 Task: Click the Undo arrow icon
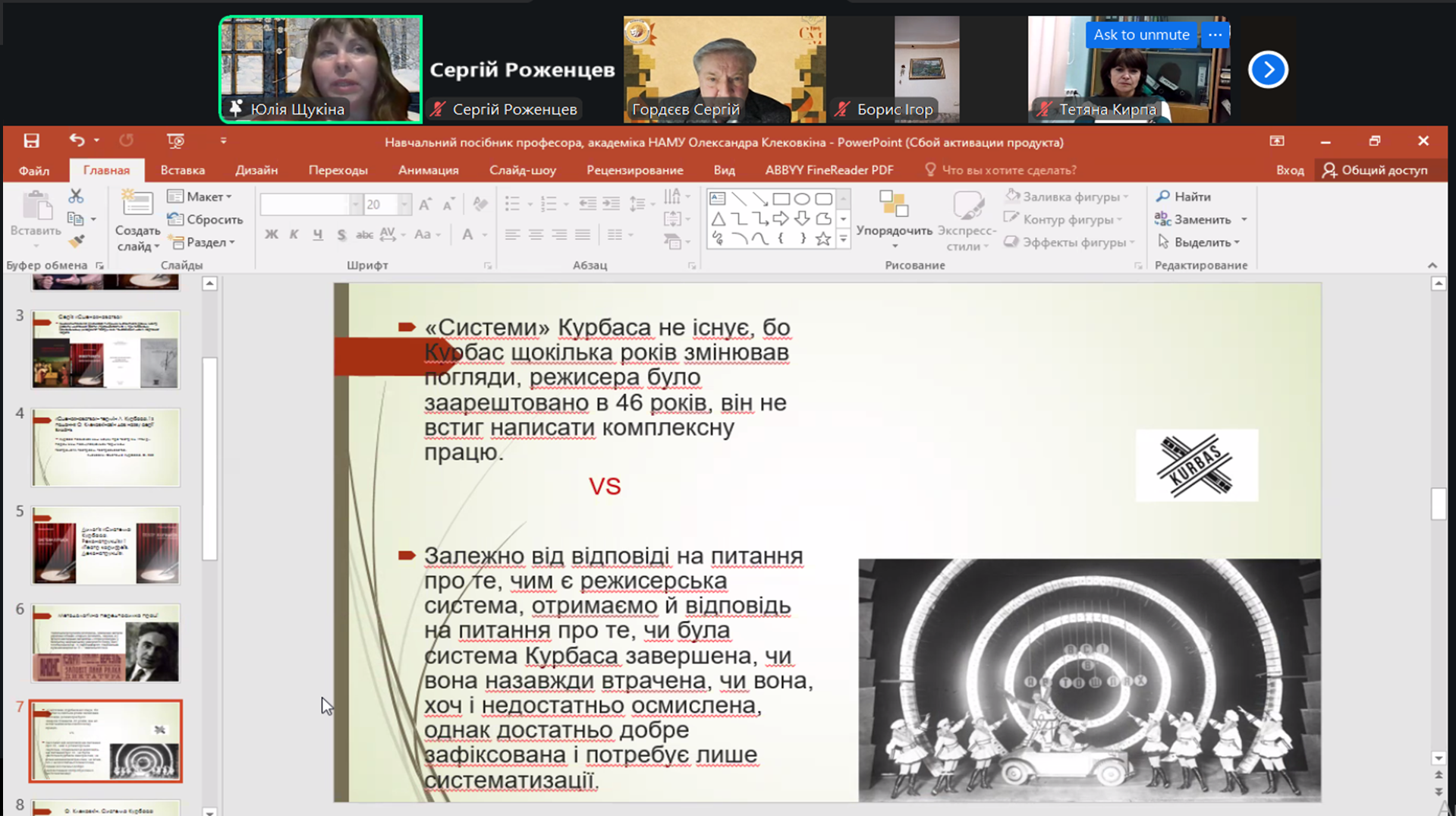77,140
